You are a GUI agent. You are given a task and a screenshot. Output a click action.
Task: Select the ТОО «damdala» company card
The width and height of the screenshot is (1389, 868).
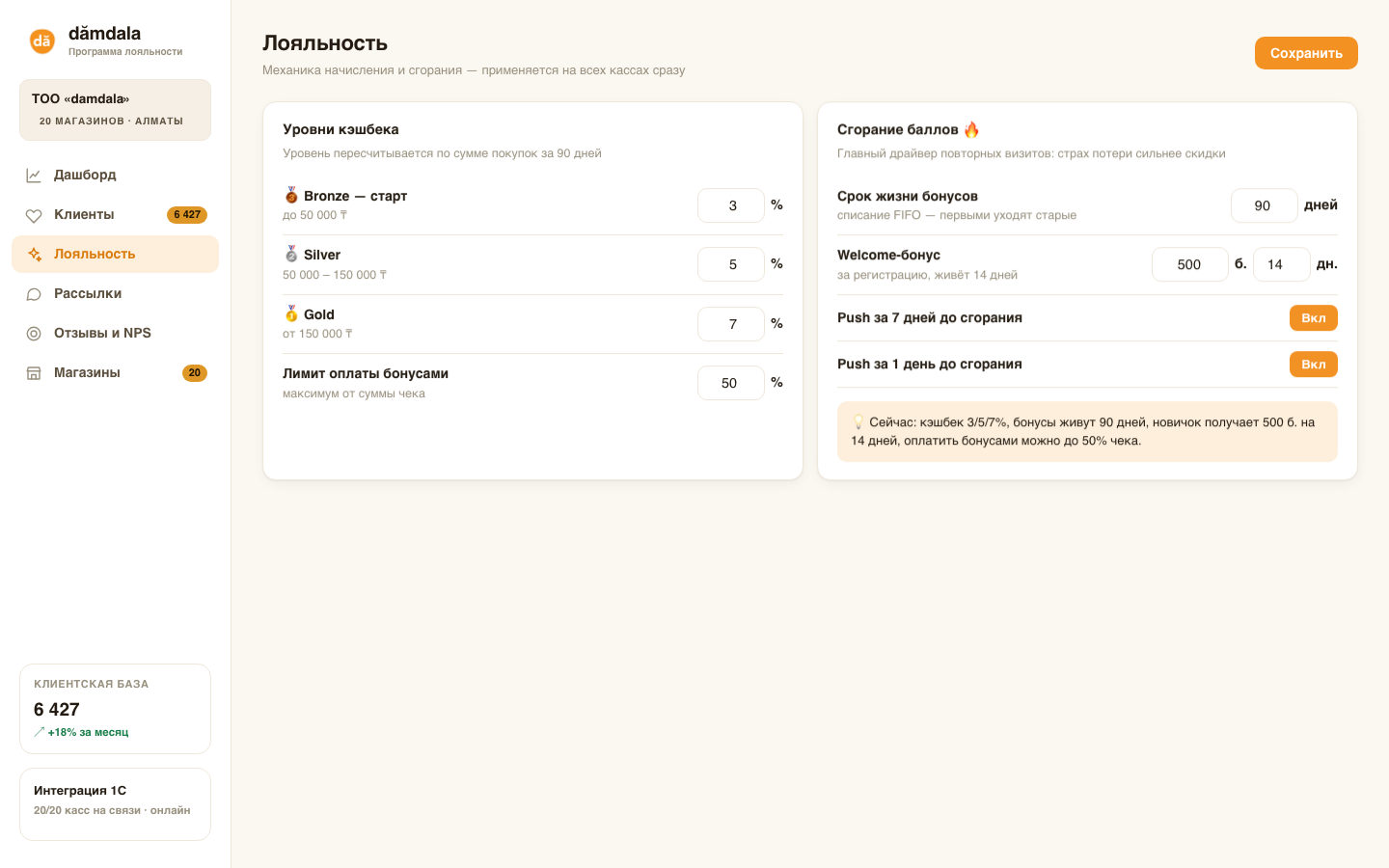(x=115, y=110)
